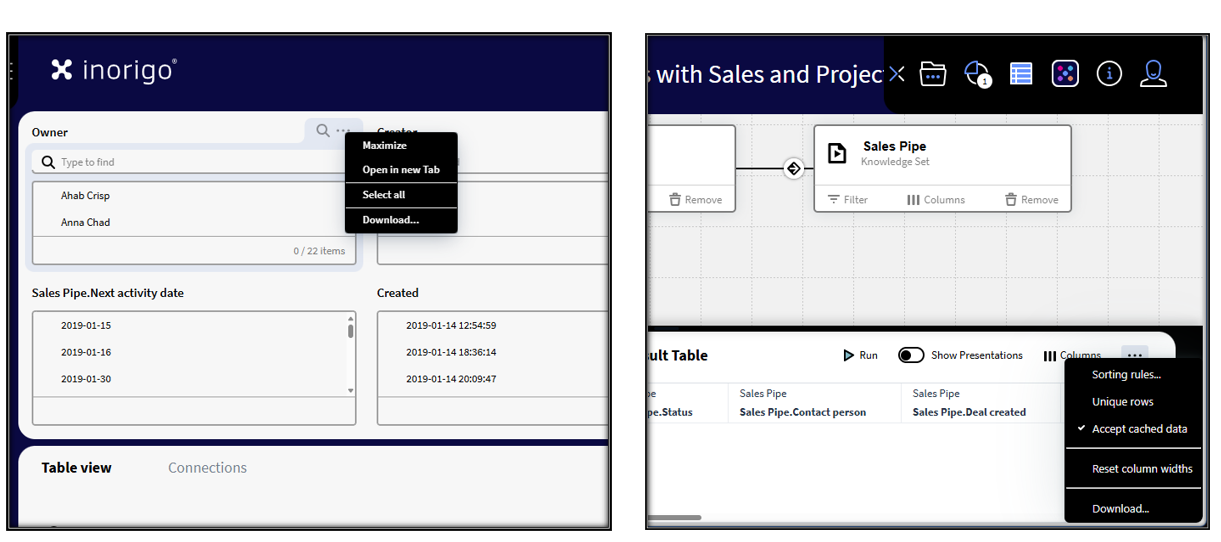Toggle Accept cached data option
This screenshot has height=542, width=1221.
[1139, 429]
